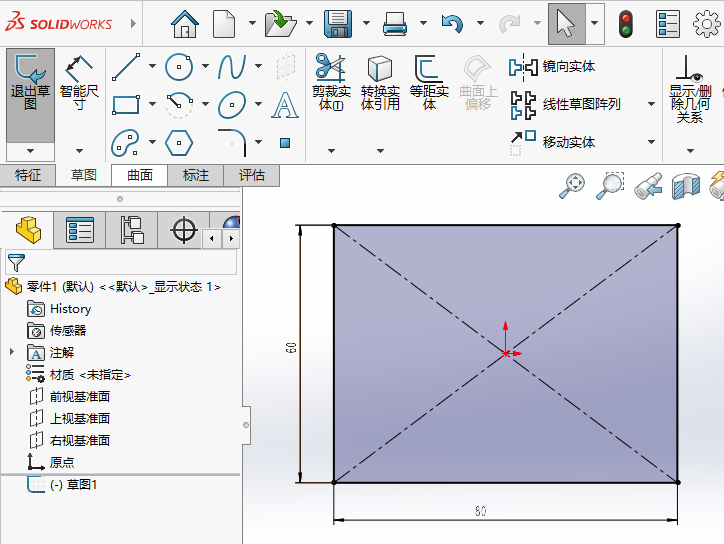Image resolution: width=724 pixels, height=544 pixels.
Task: Open the Save button dropdown arrow
Action: pyautogui.click(x=366, y=23)
